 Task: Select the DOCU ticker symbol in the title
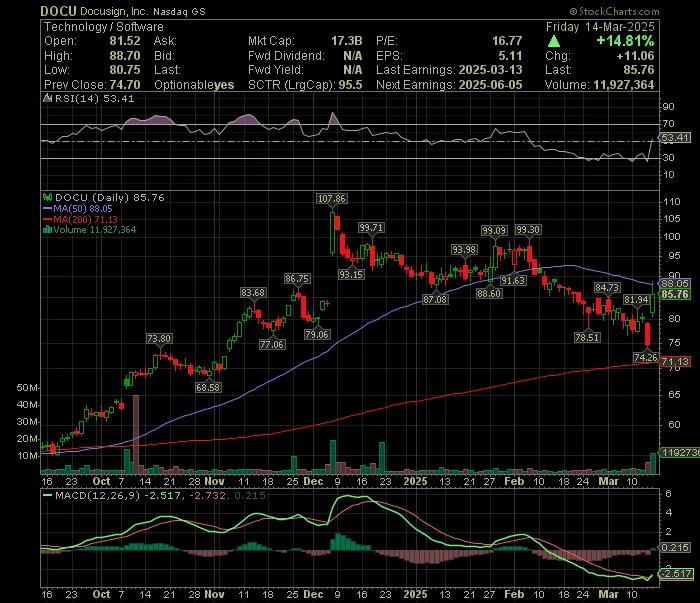[58, 11]
